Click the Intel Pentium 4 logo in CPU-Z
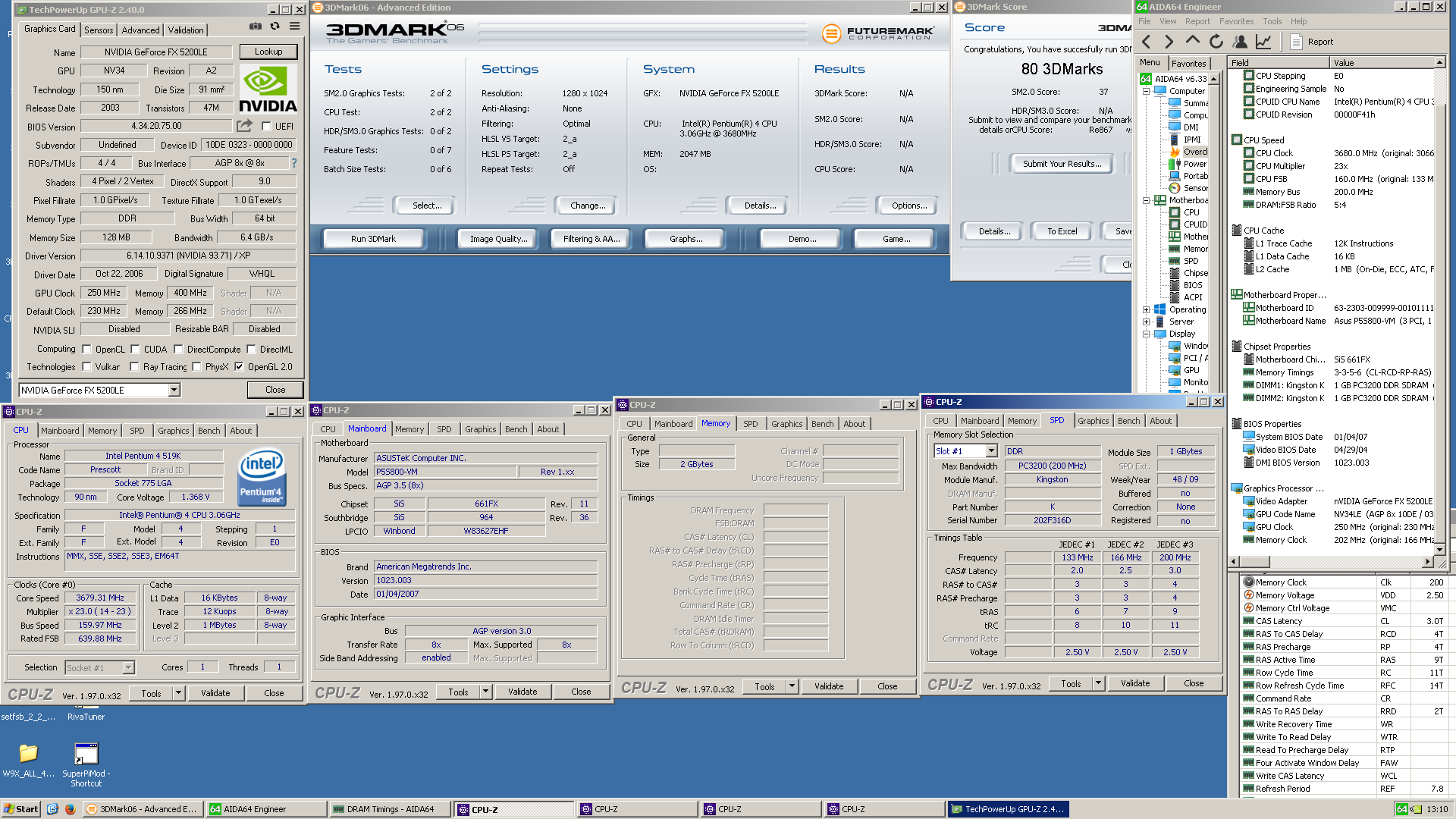Screen dimensions: 1456x819 click(x=262, y=477)
